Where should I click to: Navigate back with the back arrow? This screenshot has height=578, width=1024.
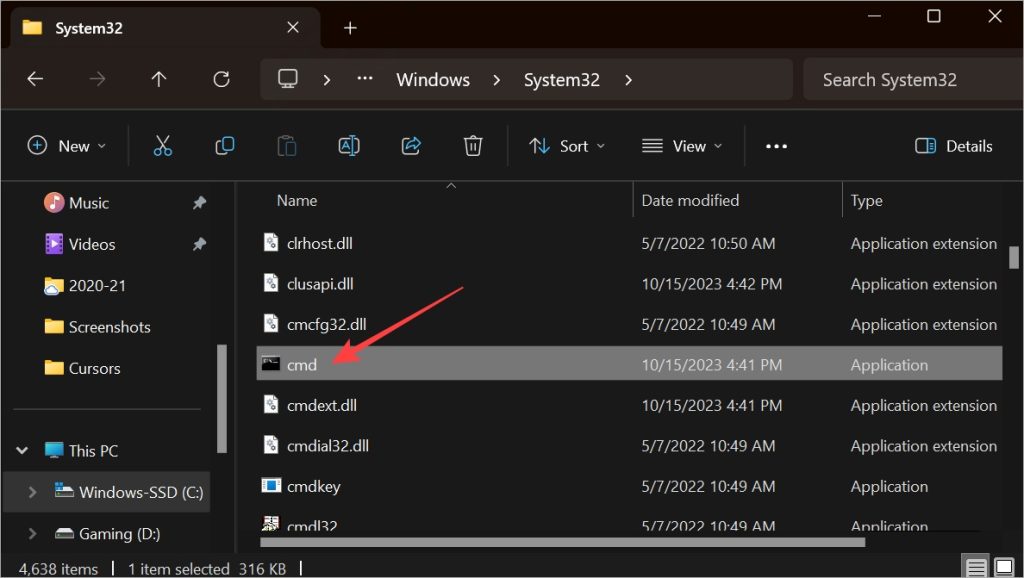[35, 79]
